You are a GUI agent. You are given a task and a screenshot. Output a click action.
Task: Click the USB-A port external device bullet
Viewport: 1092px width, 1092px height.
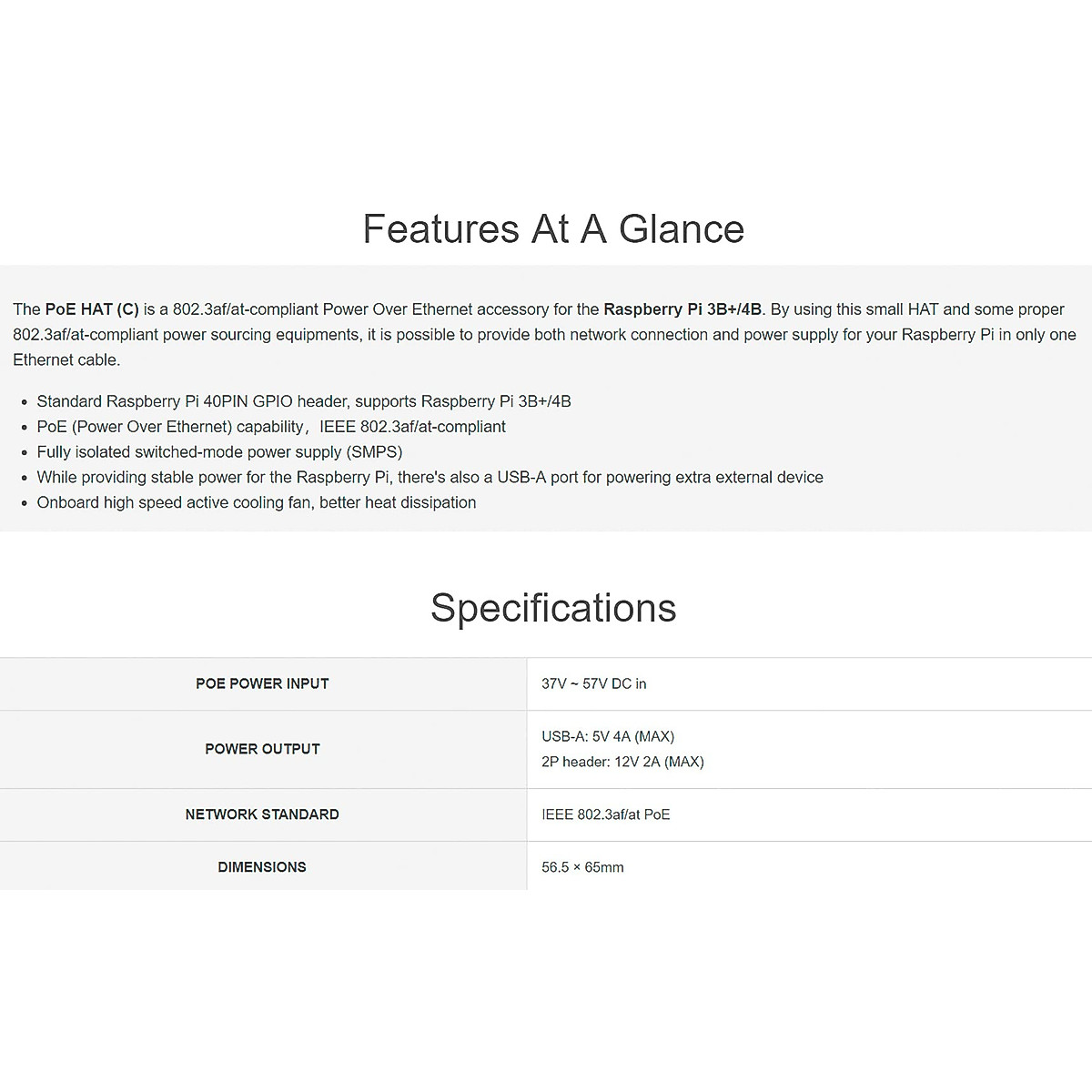[x=430, y=478]
